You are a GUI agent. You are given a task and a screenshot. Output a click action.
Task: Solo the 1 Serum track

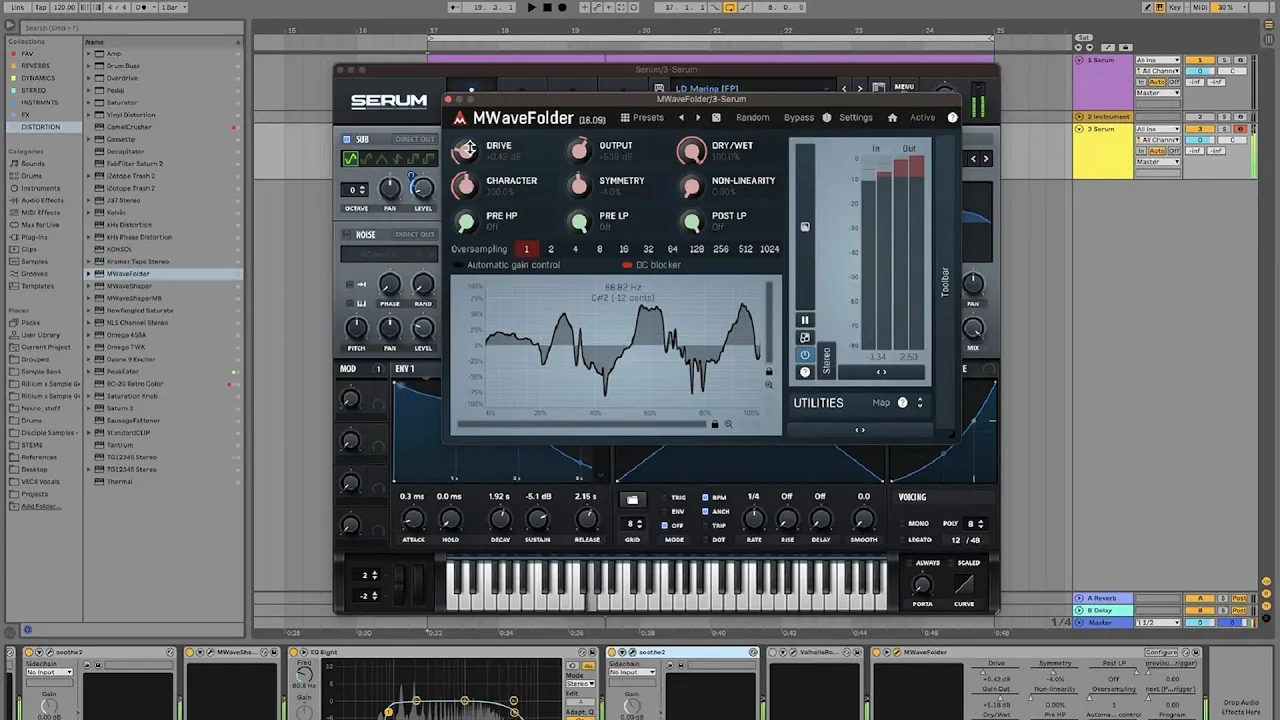coord(1222,60)
